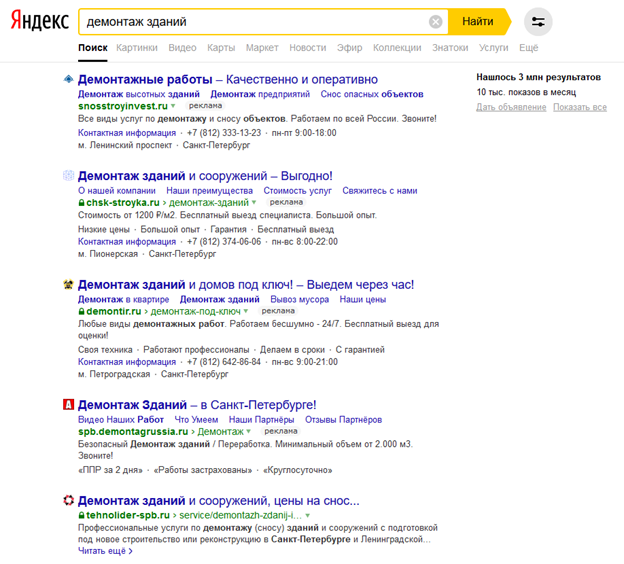Viewport: 624px width, 564px height.
Task: Expand dropdown arrow after spb.demontagrussia.ru path
Action: tap(249, 431)
